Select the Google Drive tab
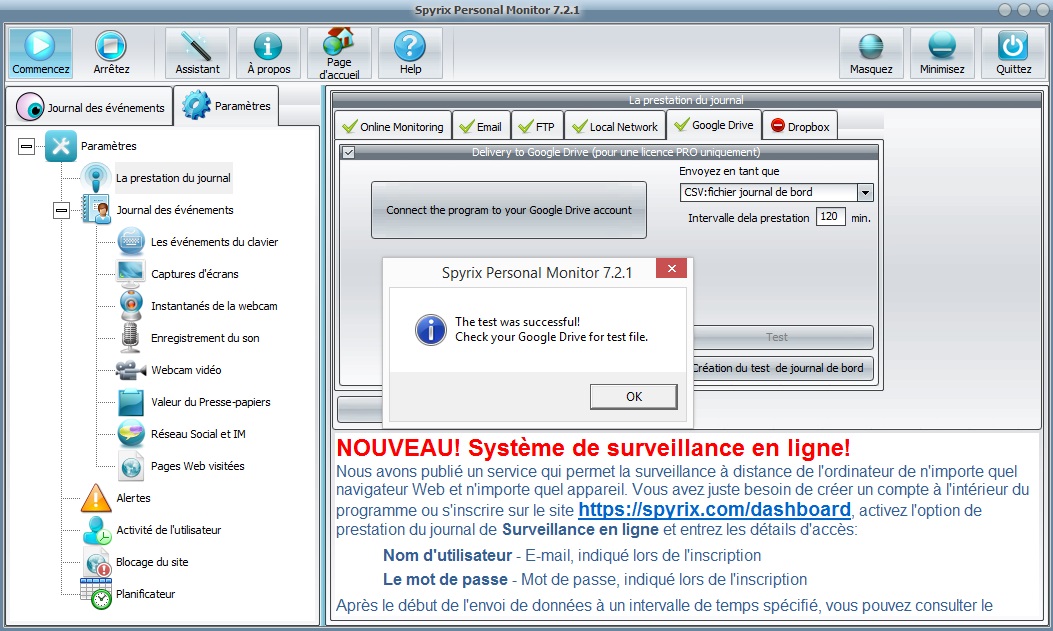Screen dimensions: 1053x631 [714, 125]
